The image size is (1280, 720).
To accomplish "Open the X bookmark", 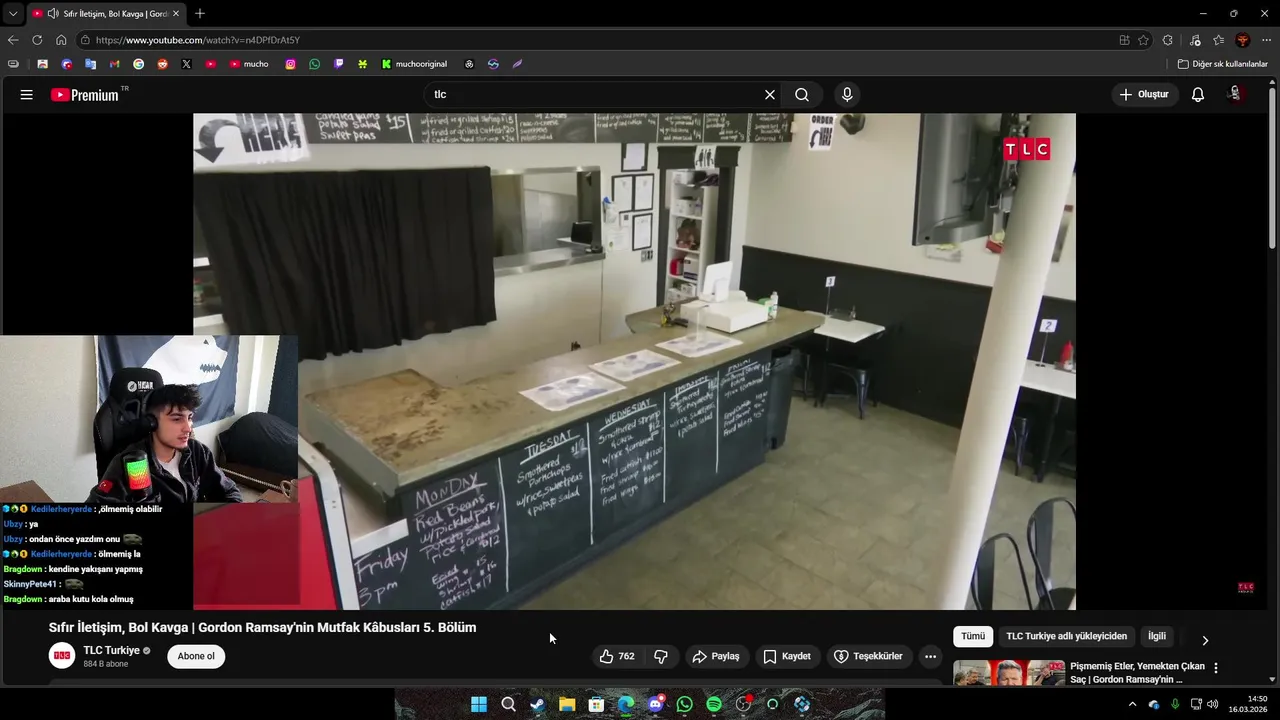I will pos(186,64).
